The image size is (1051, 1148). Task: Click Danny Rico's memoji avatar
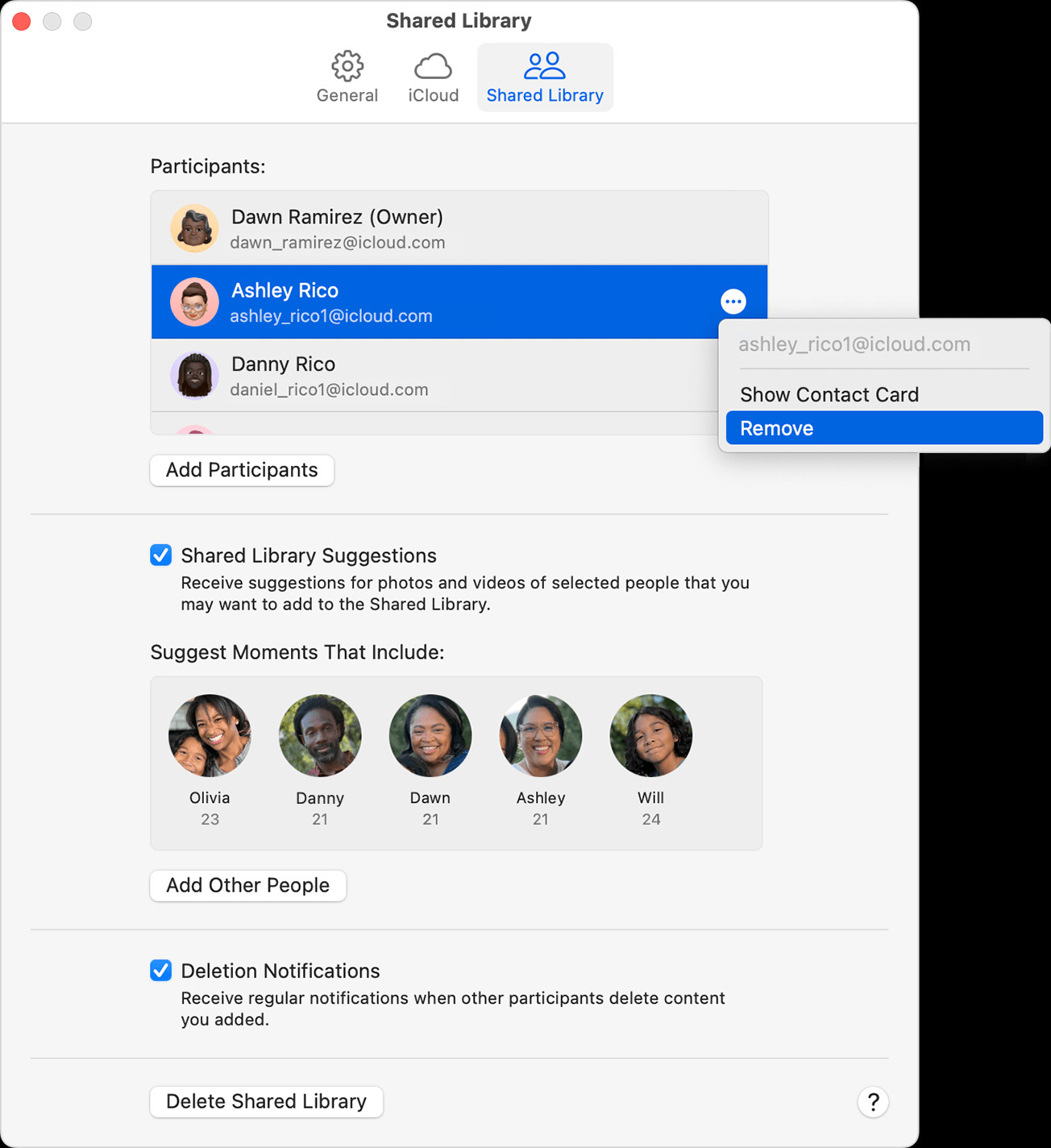194,376
